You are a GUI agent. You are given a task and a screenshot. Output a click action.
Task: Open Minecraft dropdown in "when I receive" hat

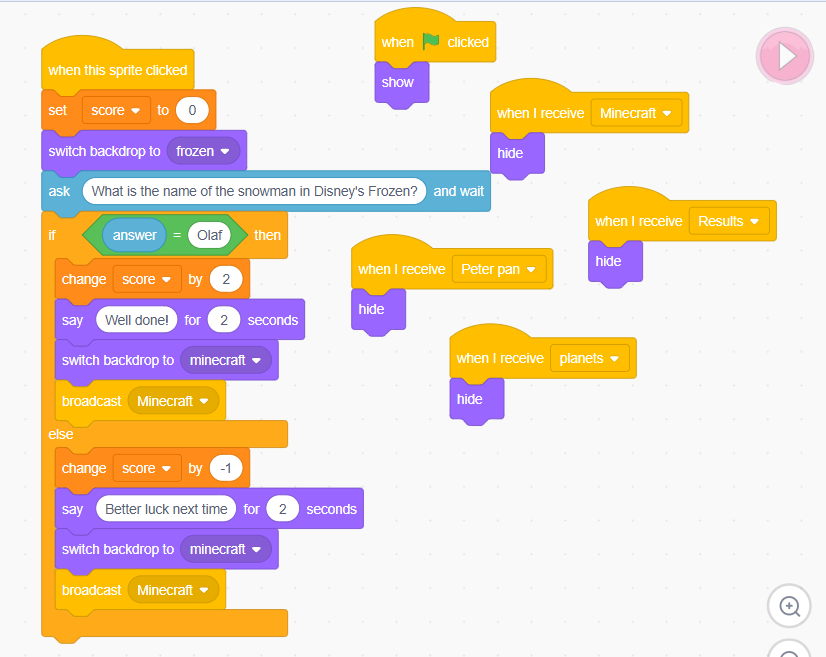pos(636,113)
